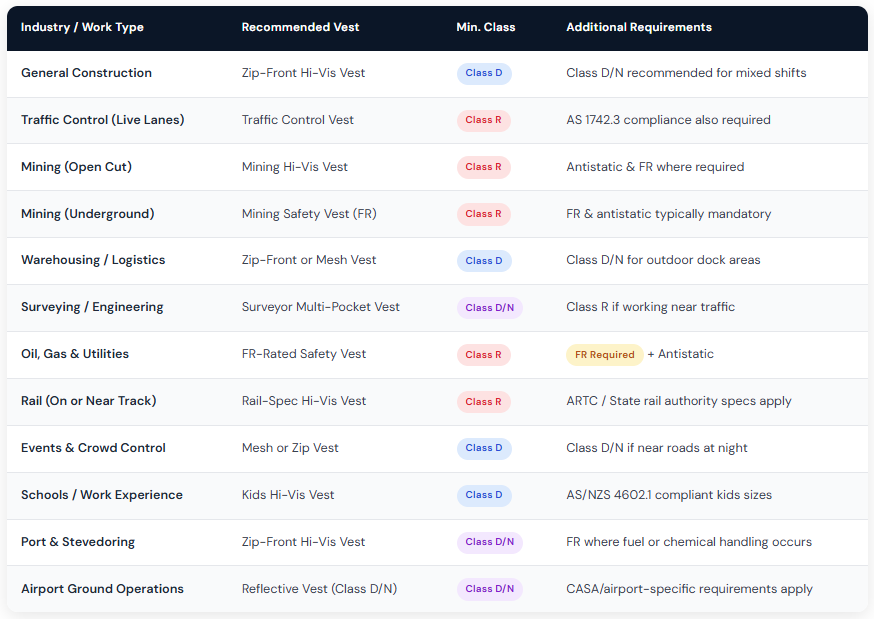Click the yellow FR Required badge
This screenshot has height=619, width=874.
(x=604, y=355)
